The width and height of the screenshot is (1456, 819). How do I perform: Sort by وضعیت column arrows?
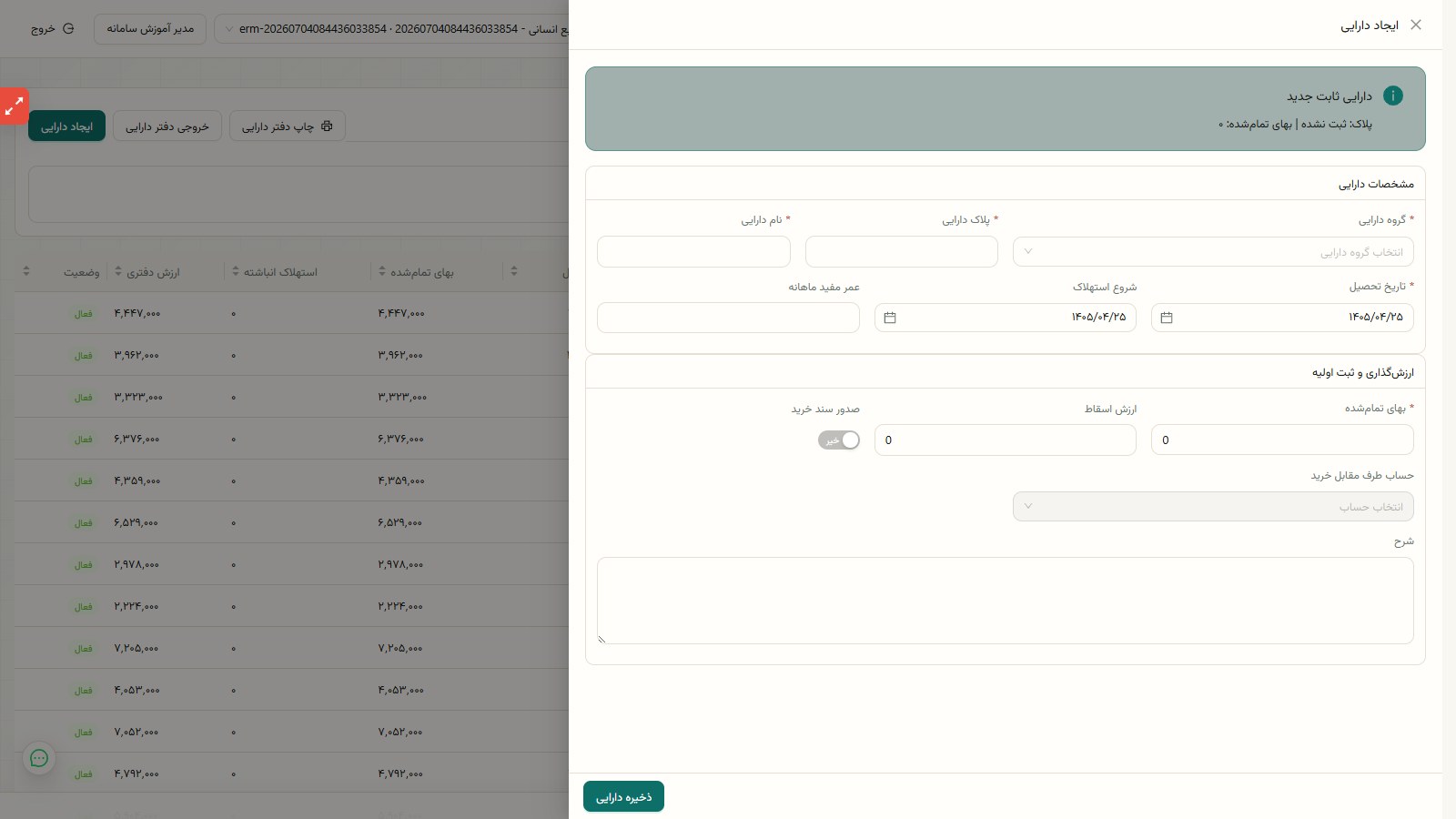tap(25, 271)
